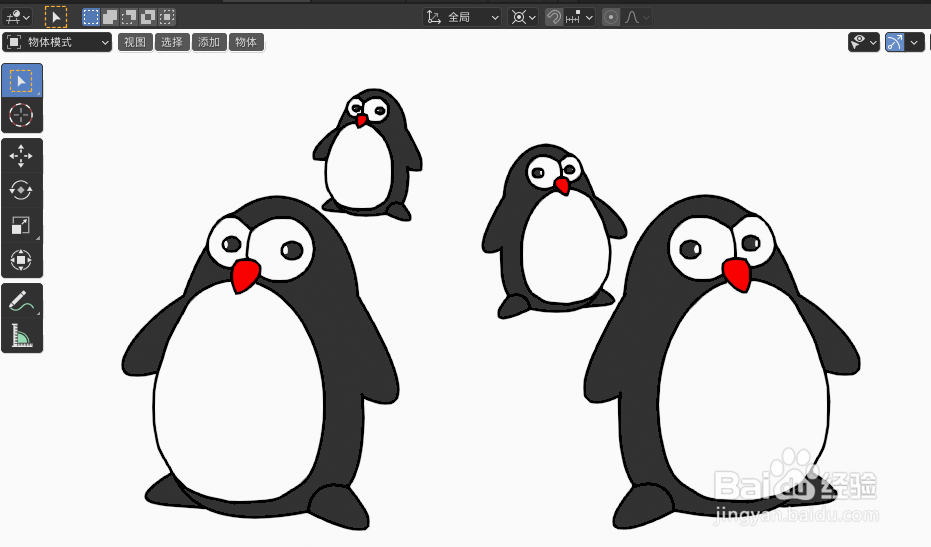Viewport: 931px width, 547px height.
Task: Open the gizmo options dropdown arrow
Action: pos(914,42)
